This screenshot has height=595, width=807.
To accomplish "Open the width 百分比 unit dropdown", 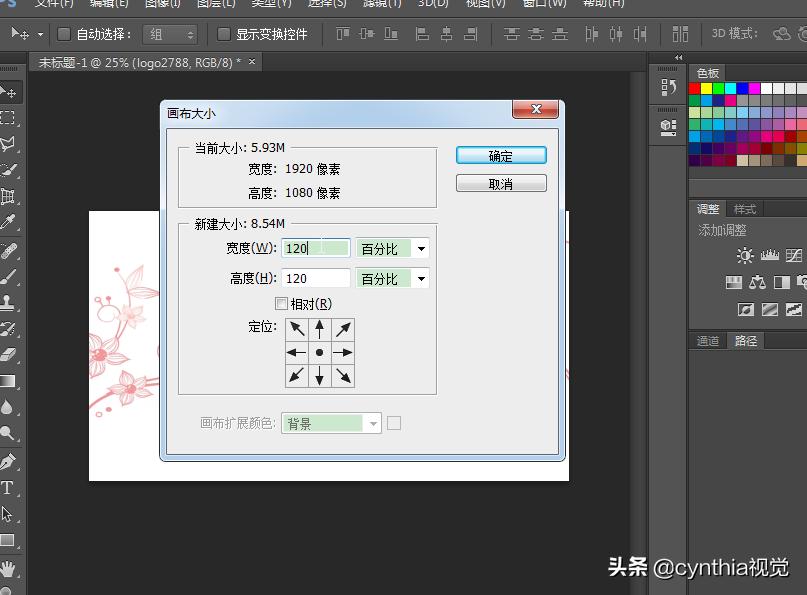I will (x=392, y=248).
